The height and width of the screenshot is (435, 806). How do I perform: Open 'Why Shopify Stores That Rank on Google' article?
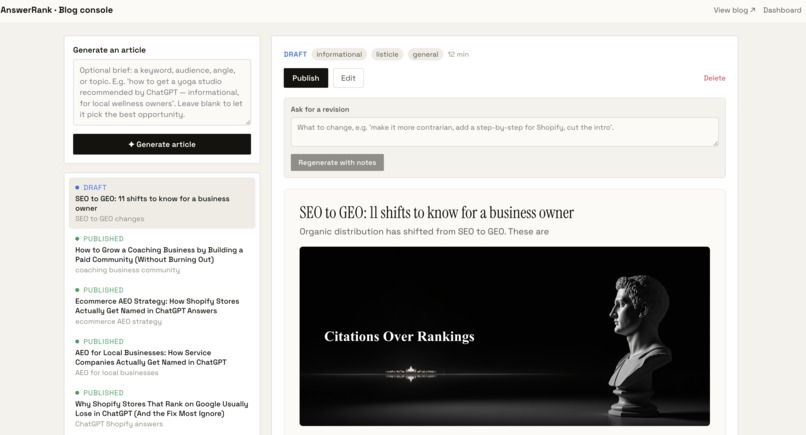click(x=162, y=409)
